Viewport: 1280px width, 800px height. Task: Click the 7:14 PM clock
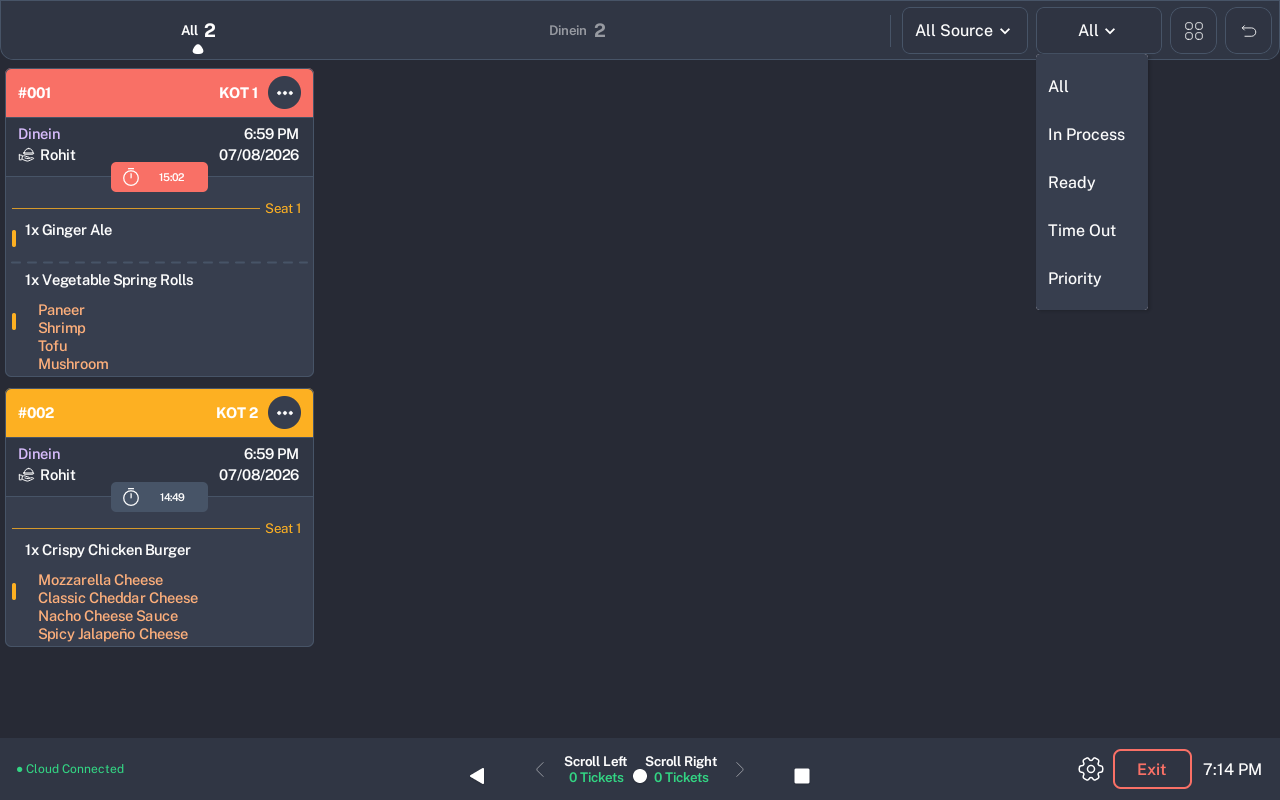(x=1232, y=769)
